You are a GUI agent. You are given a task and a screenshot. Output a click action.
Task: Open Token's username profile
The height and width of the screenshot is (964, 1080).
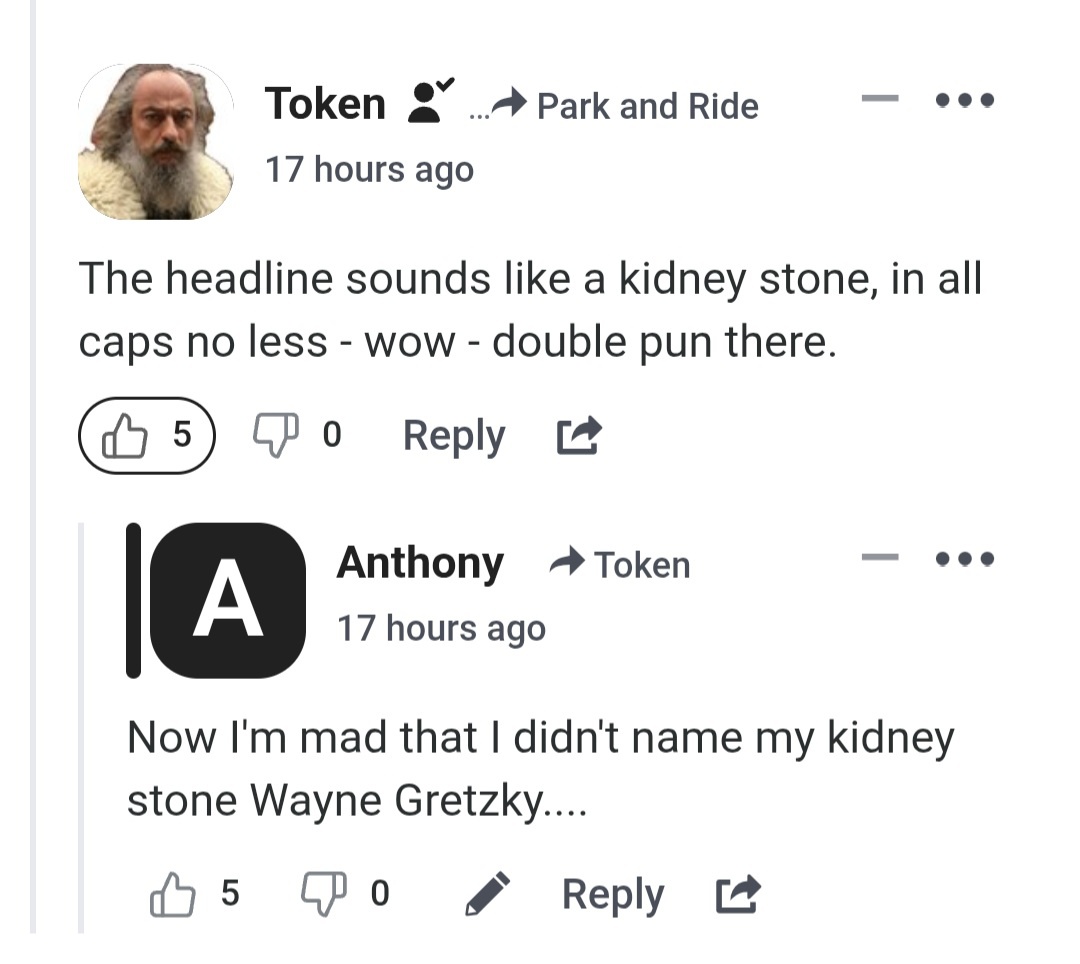point(325,104)
